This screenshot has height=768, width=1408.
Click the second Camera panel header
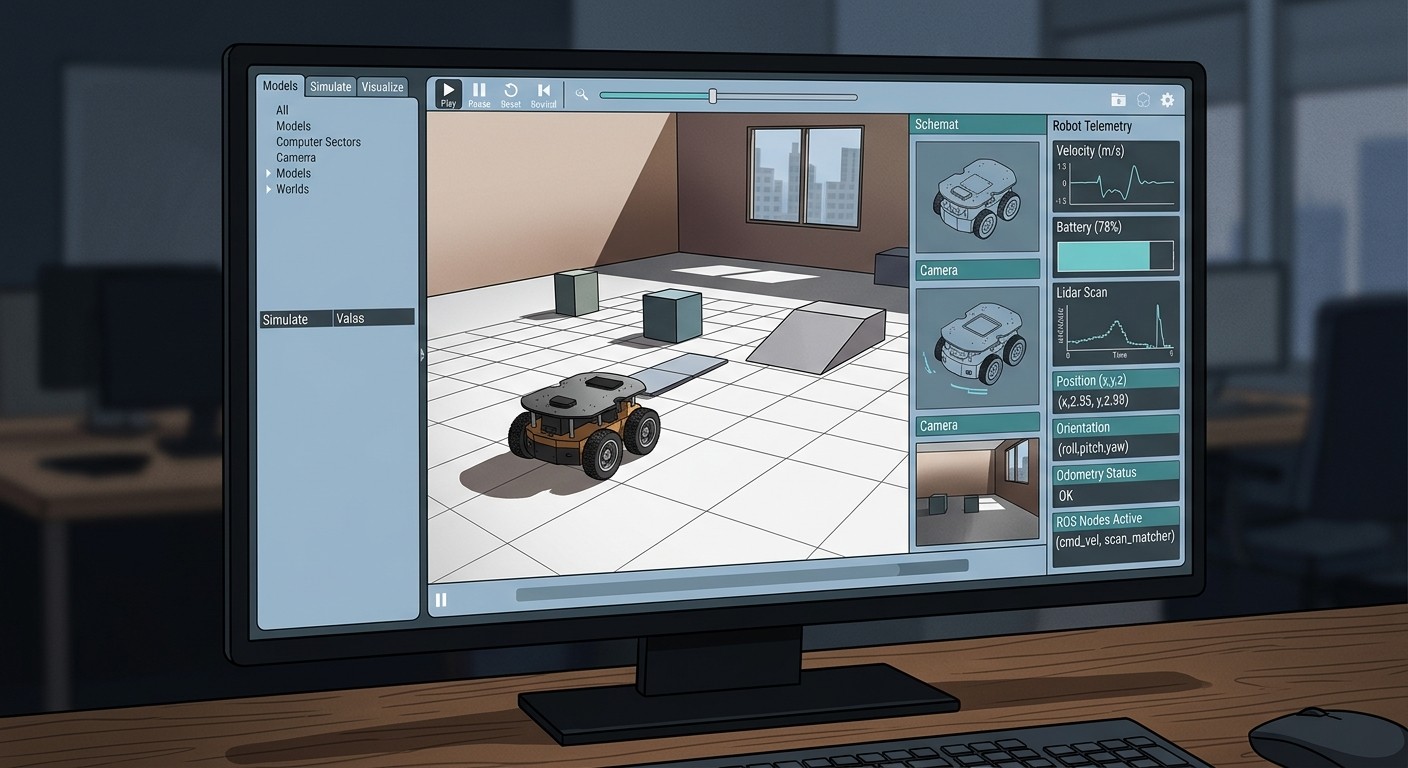coord(977,425)
